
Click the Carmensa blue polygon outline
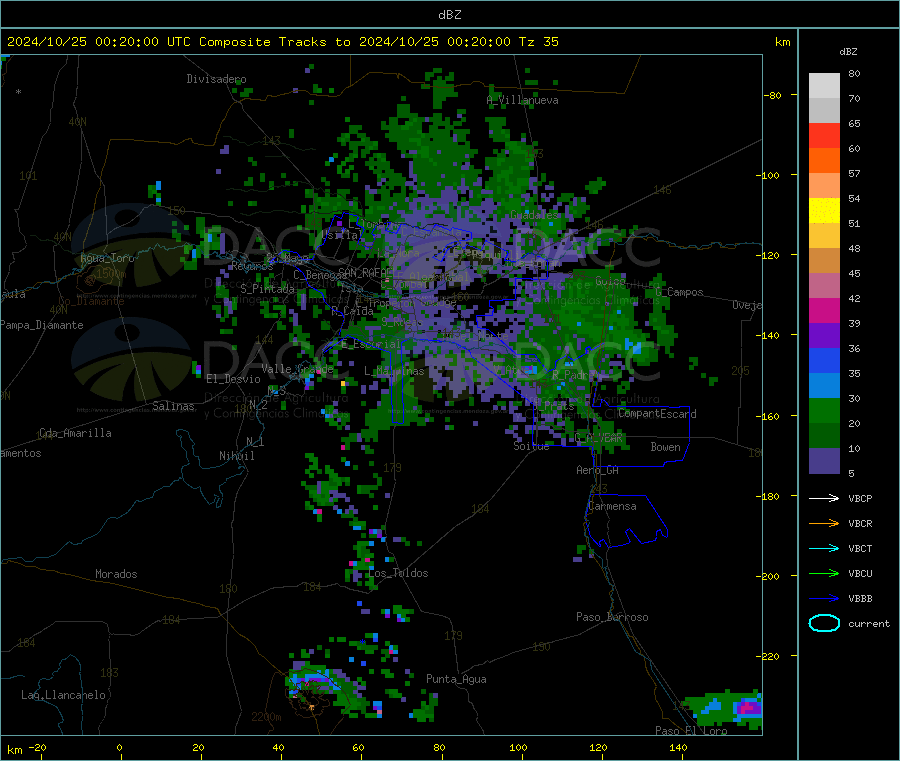pyautogui.click(x=626, y=520)
